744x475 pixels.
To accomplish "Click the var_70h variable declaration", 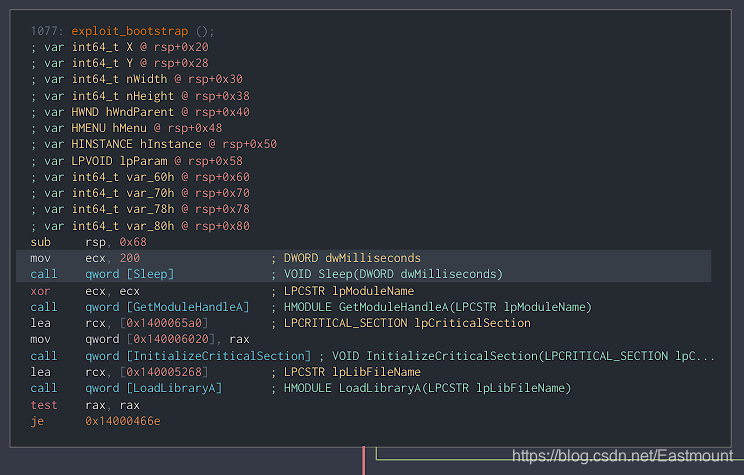I will coord(140,193).
